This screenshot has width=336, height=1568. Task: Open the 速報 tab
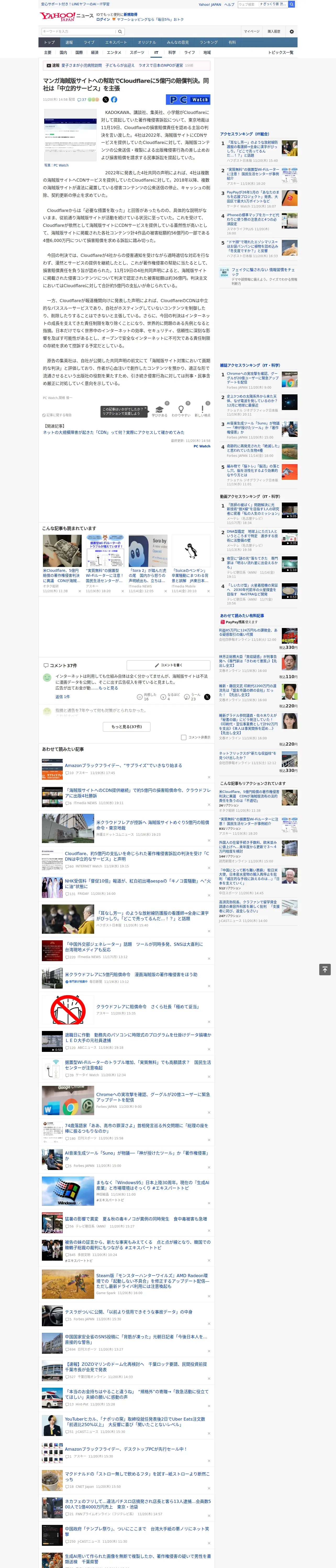pos(69,43)
